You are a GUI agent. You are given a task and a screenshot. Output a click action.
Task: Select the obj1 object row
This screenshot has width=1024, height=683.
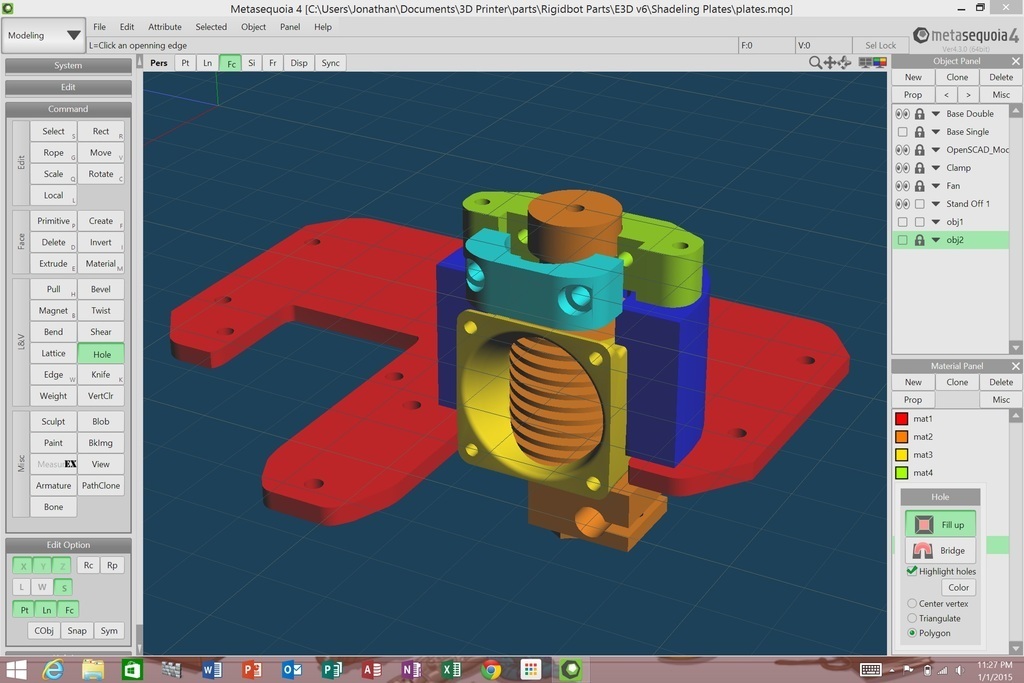(x=954, y=222)
